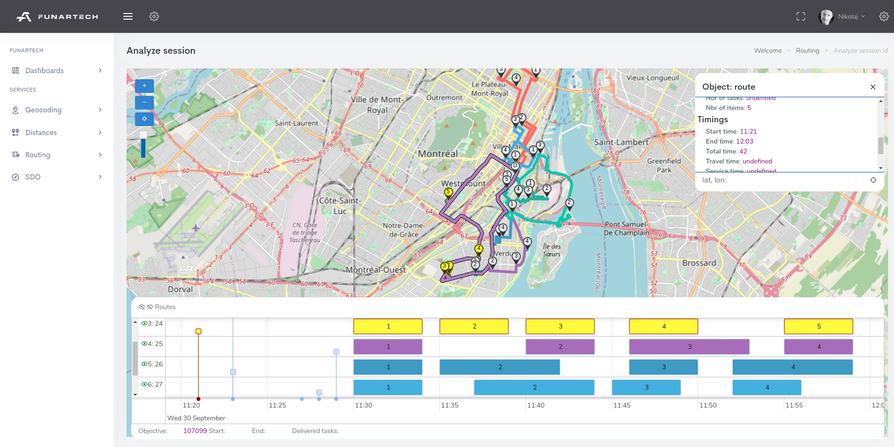Zoom in on the map

pos(144,86)
